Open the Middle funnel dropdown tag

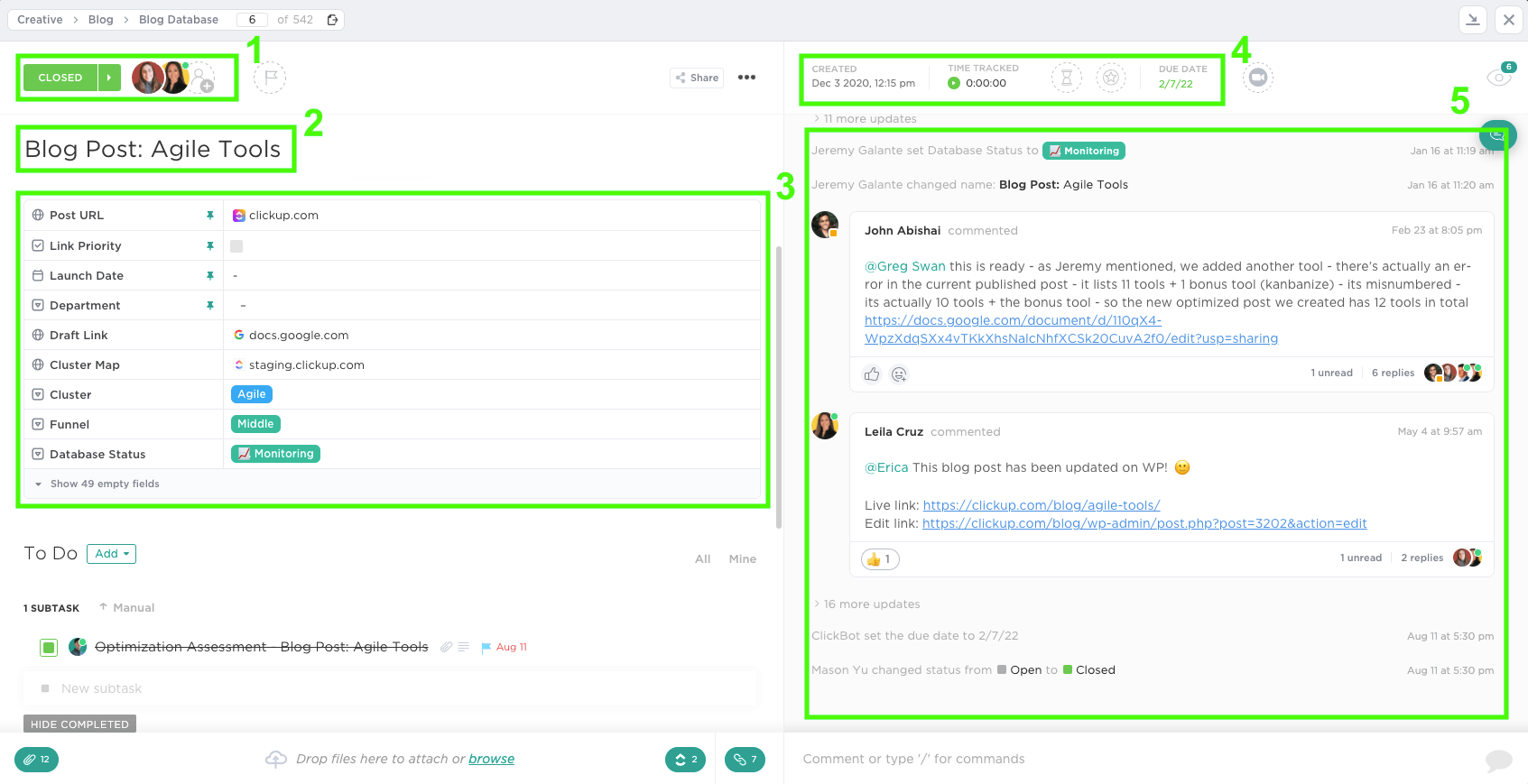pos(255,424)
